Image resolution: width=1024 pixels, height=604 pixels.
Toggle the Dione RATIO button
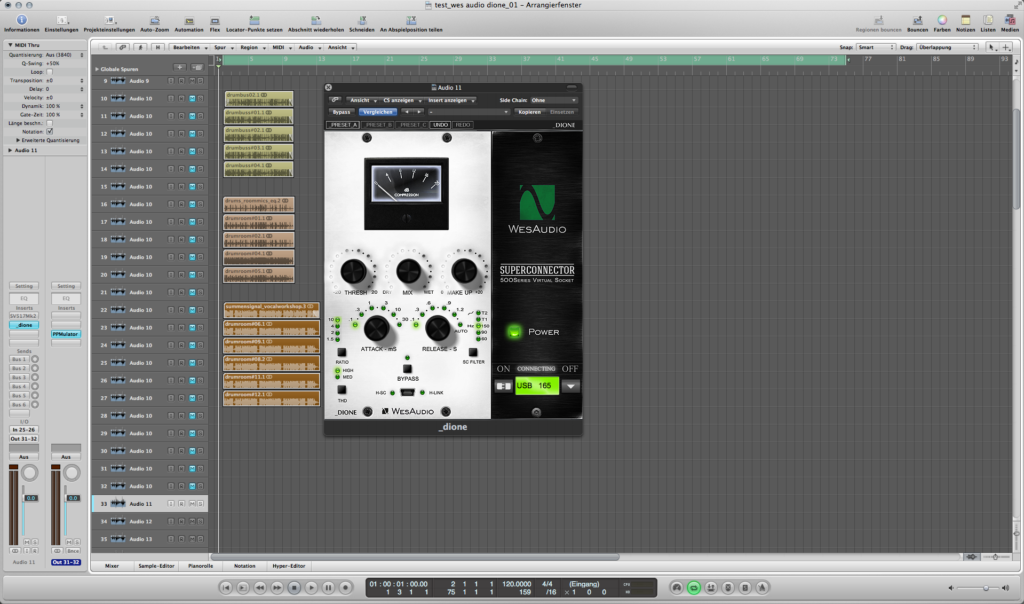pyautogui.click(x=342, y=353)
